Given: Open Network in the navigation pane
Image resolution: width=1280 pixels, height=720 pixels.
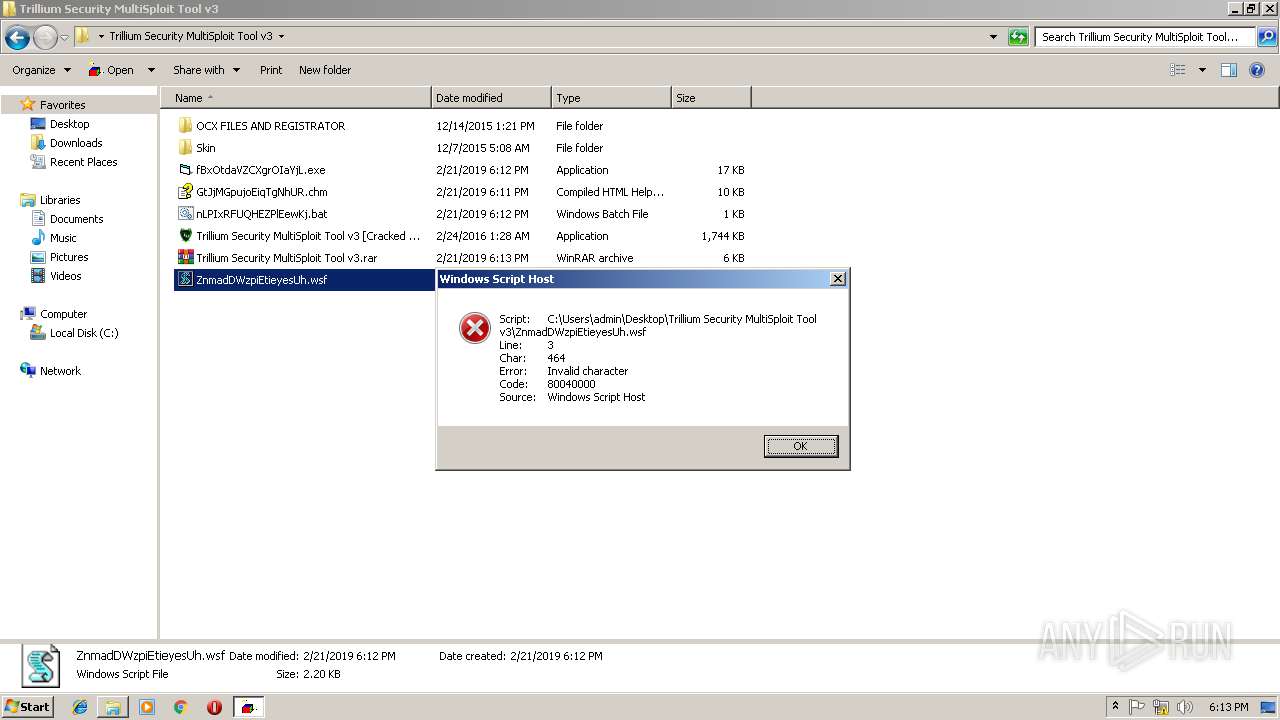Looking at the screenshot, I should (60, 371).
